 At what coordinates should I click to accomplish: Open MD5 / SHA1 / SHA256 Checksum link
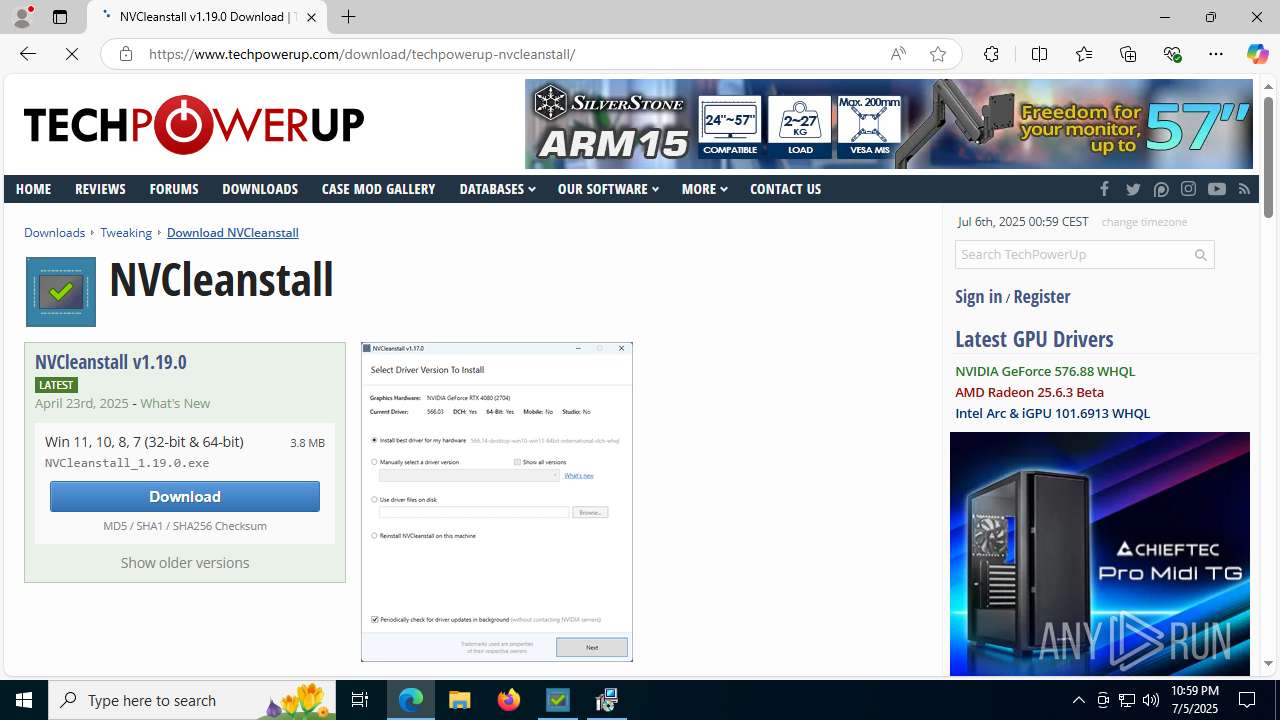point(185,526)
